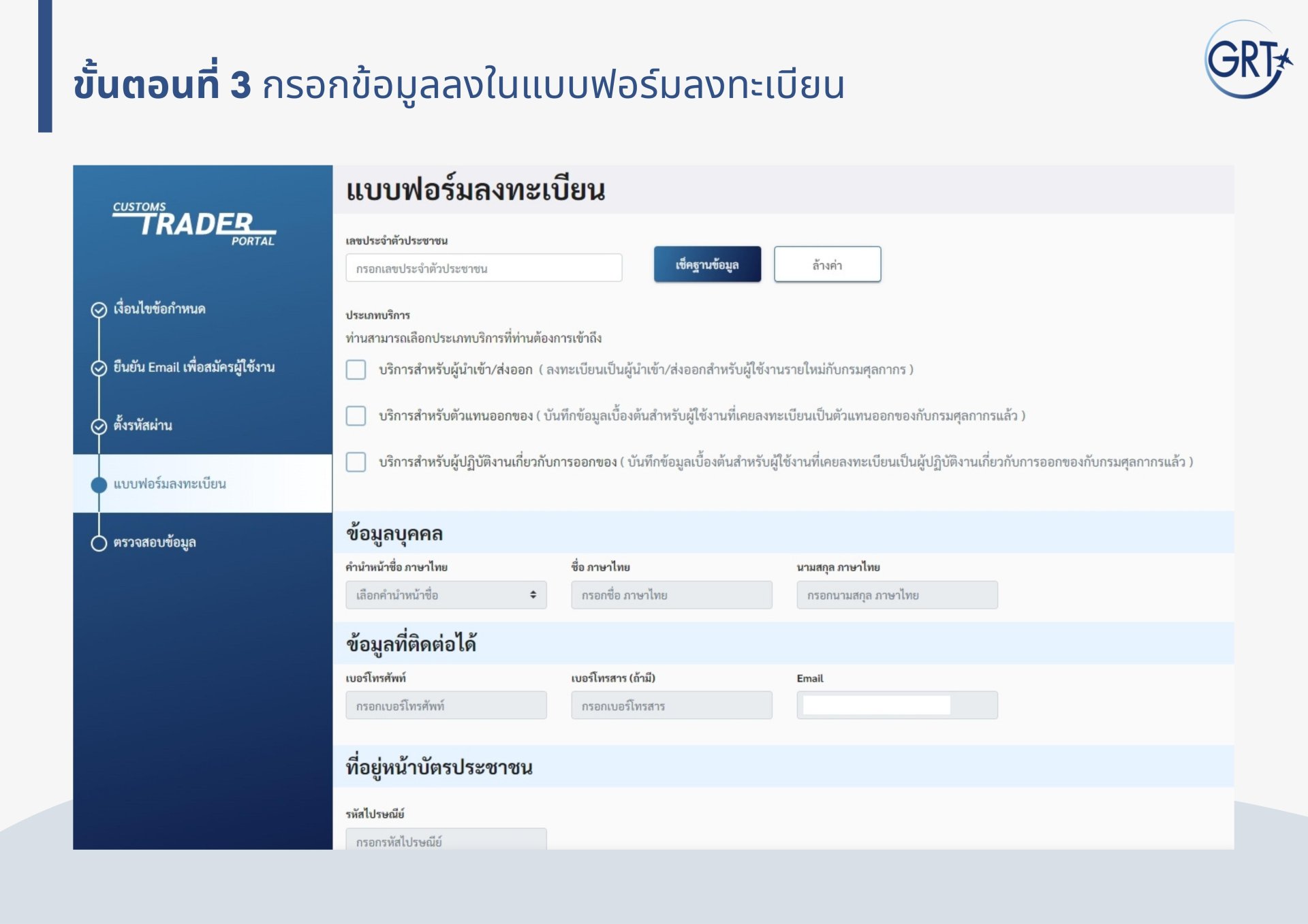
Task: Click filled circle icon for แบบฟอร์มลงทะเบียน step
Action: click(99, 485)
